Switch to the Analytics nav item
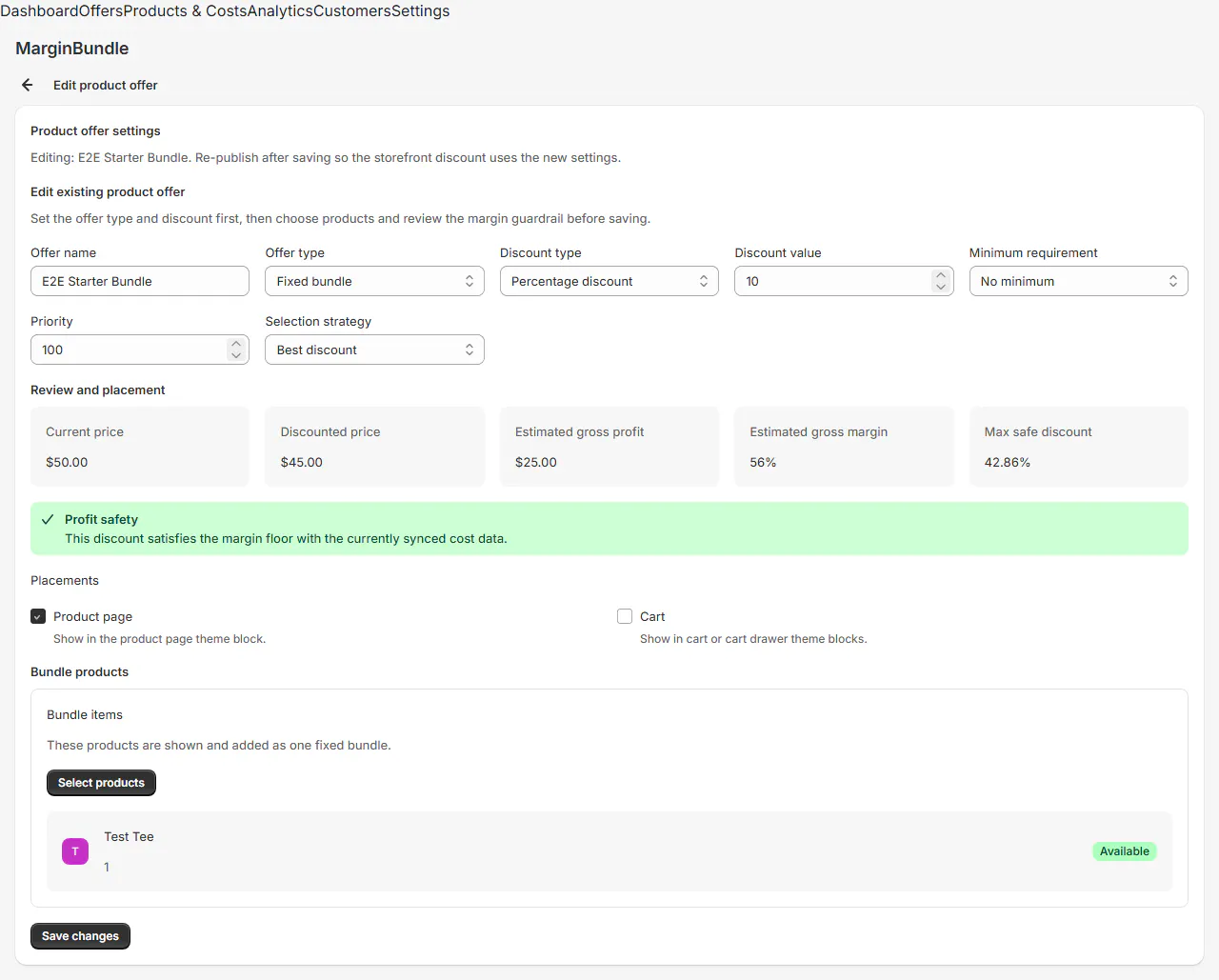Image resolution: width=1219 pixels, height=980 pixels. point(281,11)
